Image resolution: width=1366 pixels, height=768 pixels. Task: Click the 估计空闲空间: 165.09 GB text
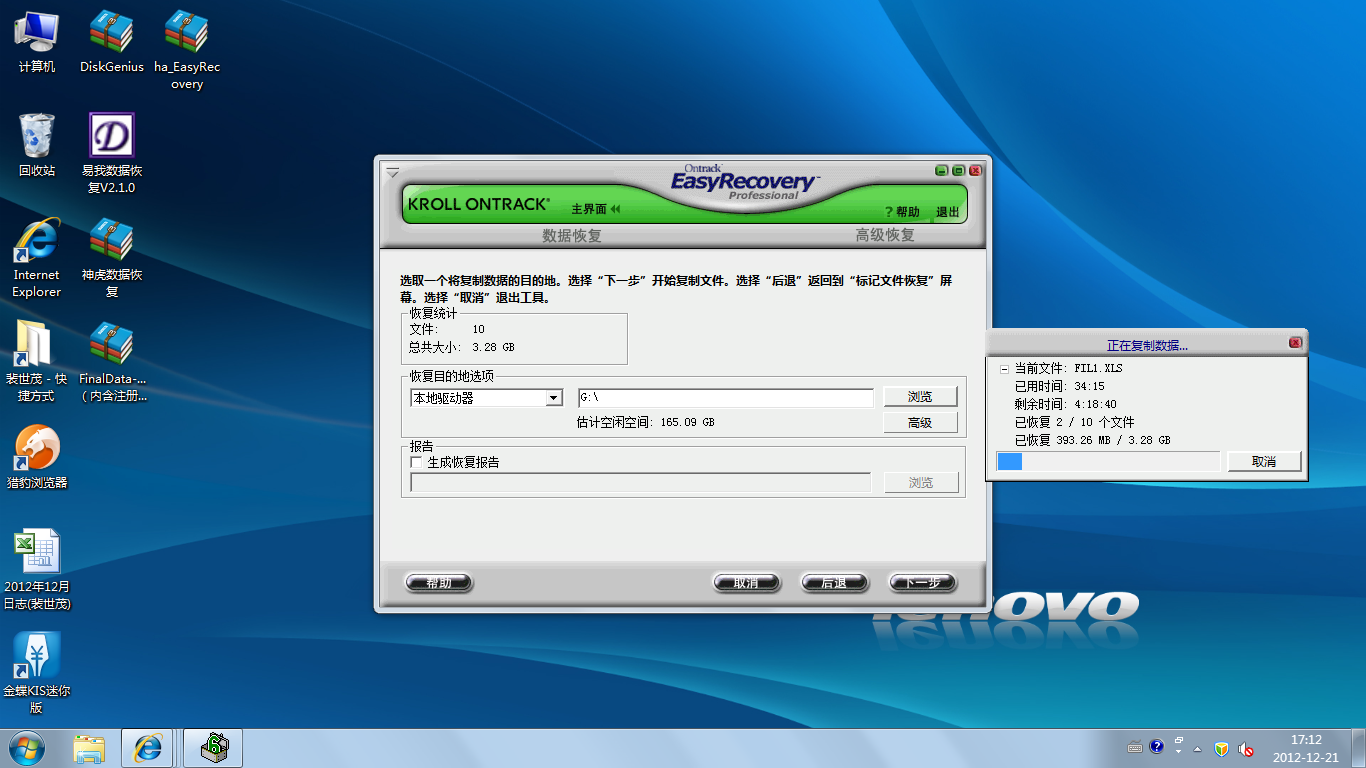pyautogui.click(x=645, y=422)
